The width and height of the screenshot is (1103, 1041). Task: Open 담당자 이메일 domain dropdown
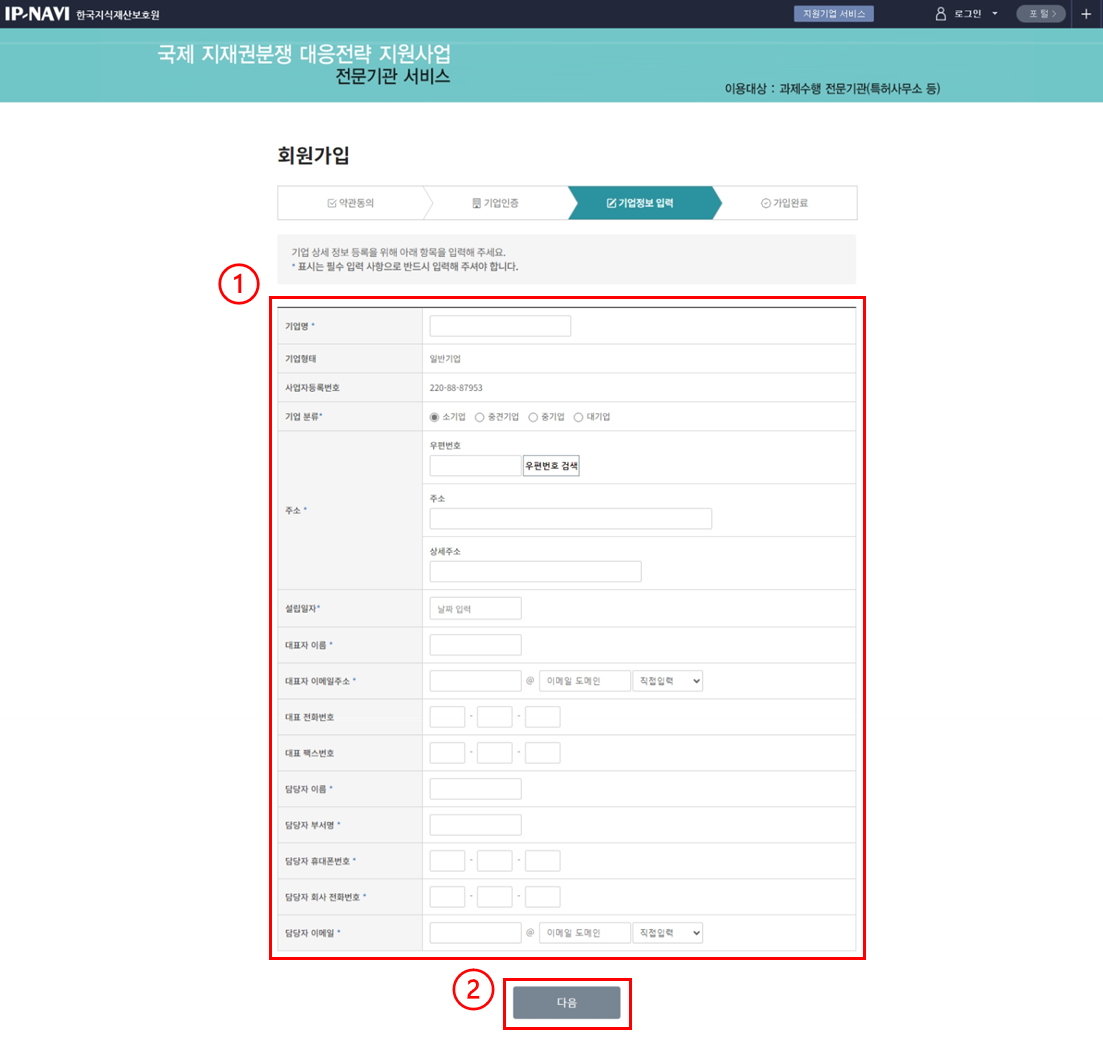668,933
